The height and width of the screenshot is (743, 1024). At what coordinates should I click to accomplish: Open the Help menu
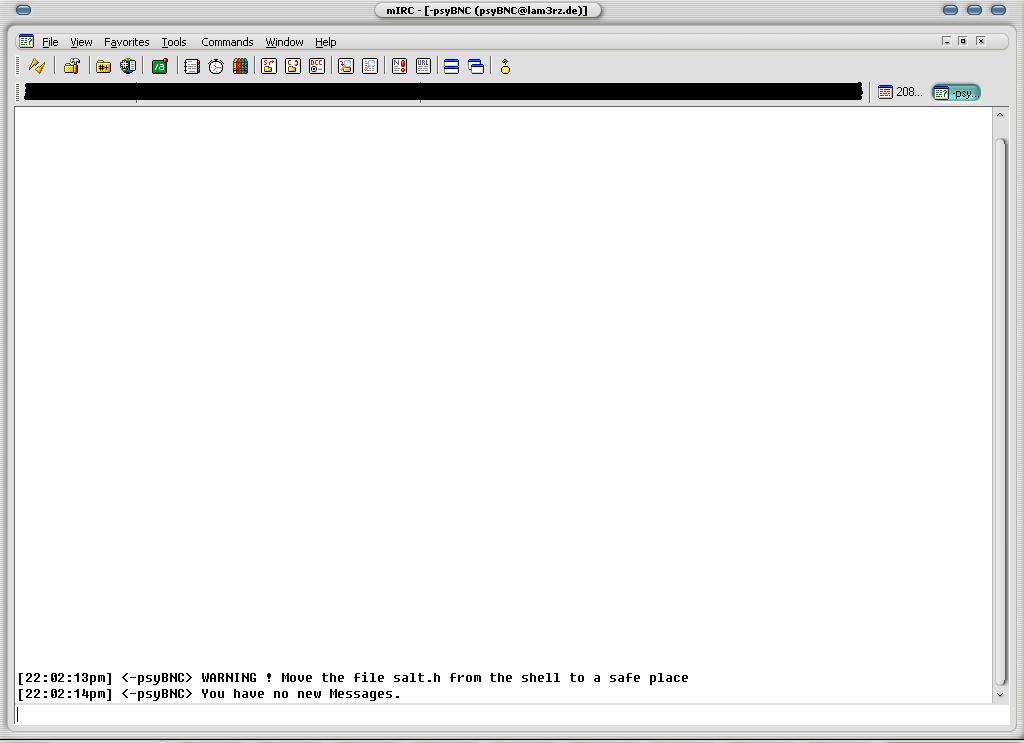pos(325,42)
